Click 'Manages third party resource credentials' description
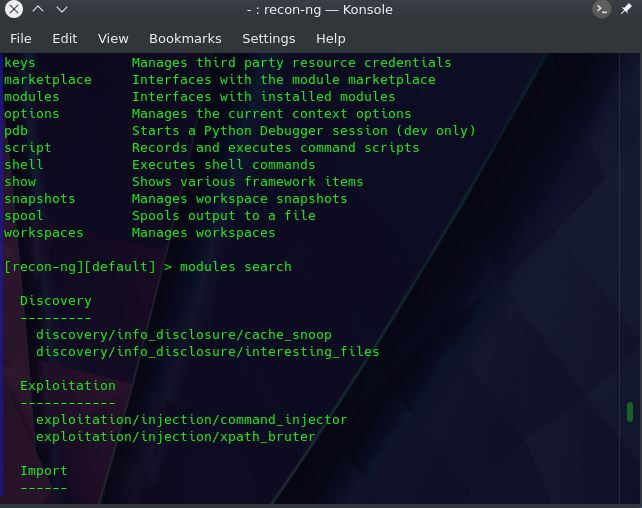Screen dimensions: 642x508 point(291,63)
